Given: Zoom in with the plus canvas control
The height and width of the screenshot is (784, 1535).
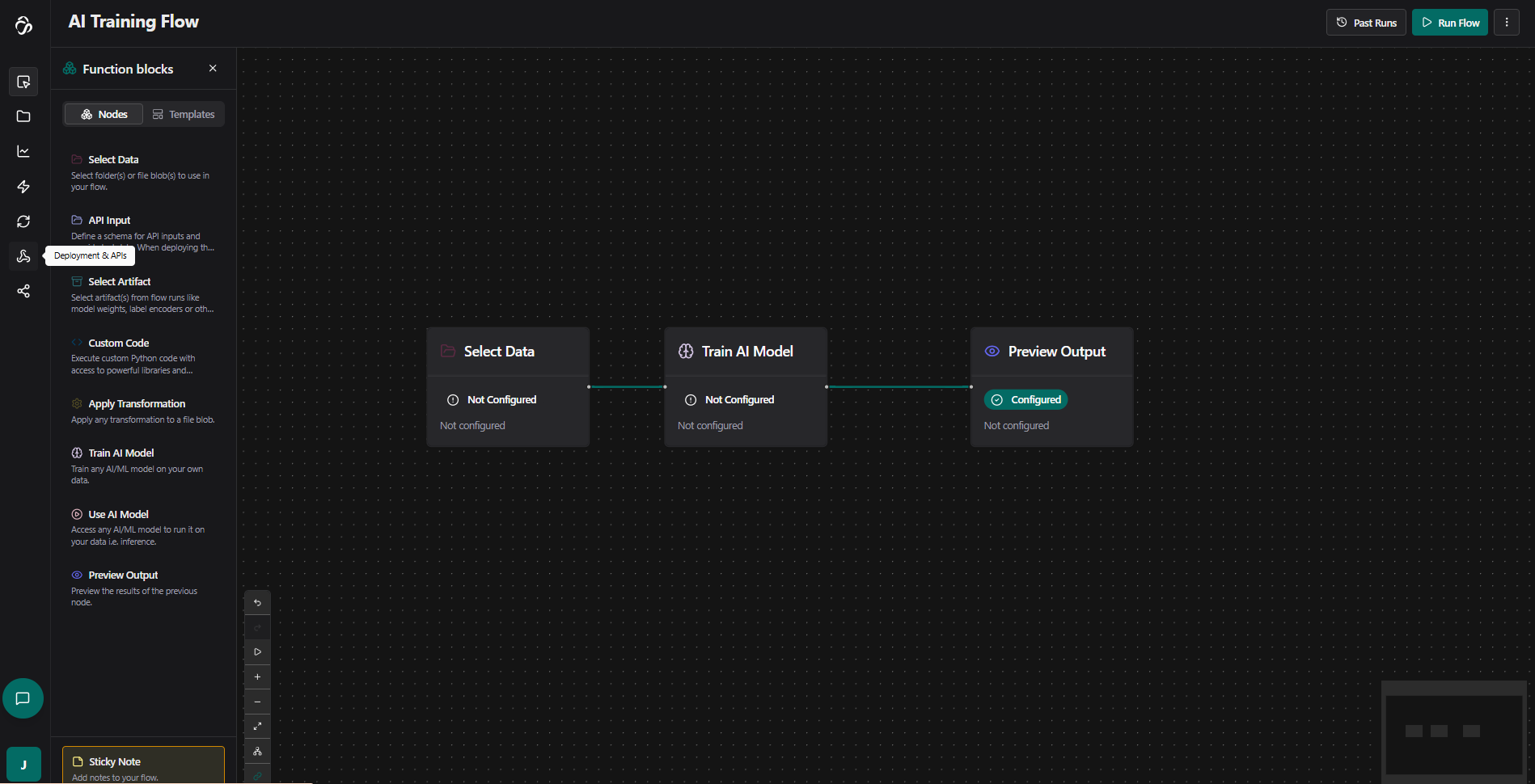Looking at the screenshot, I should coord(257,677).
